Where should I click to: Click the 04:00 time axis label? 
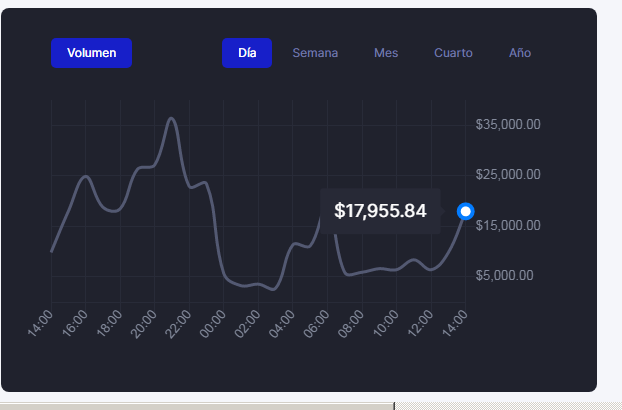click(x=282, y=324)
